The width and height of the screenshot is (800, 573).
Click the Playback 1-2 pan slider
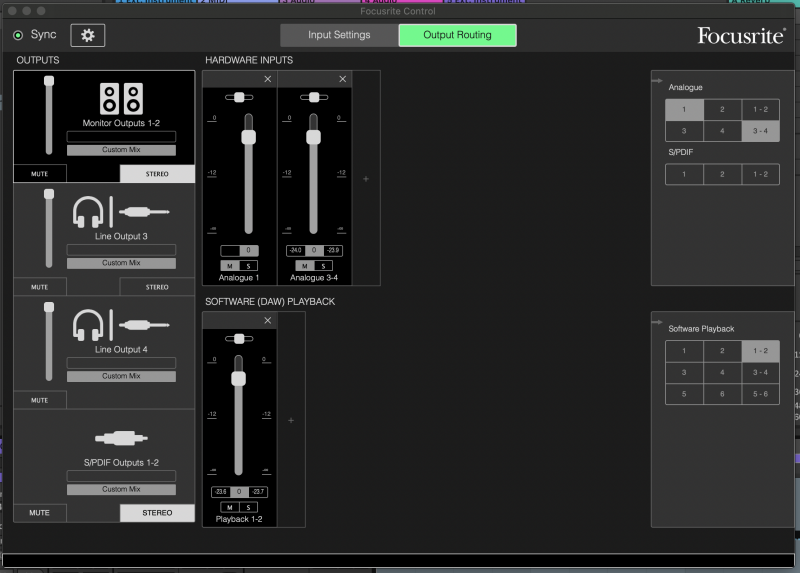click(x=239, y=338)
